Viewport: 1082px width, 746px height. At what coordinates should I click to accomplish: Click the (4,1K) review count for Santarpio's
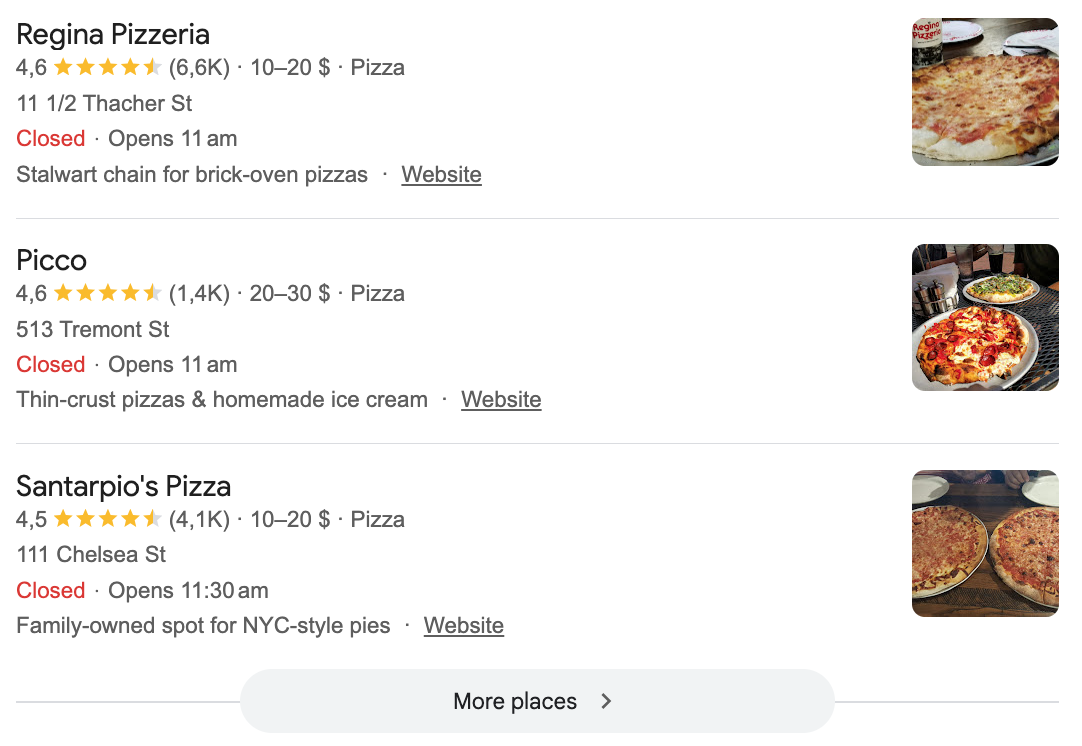click(199, 519)
